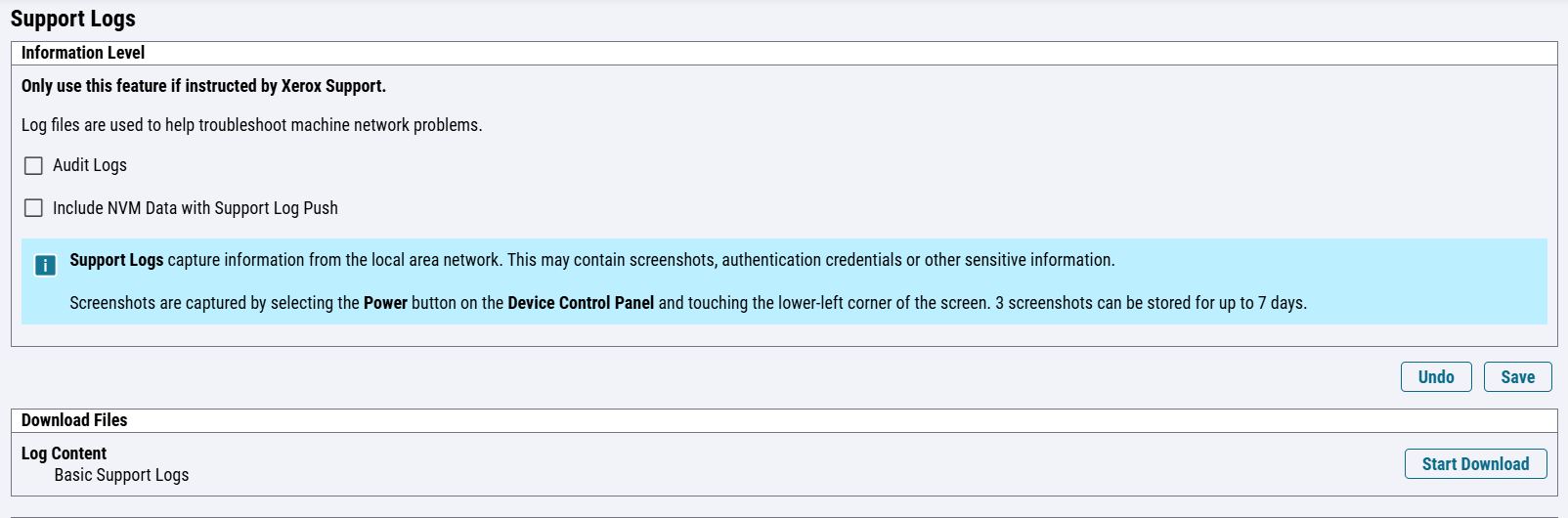Click bold Support Logs in info banner

116,260
